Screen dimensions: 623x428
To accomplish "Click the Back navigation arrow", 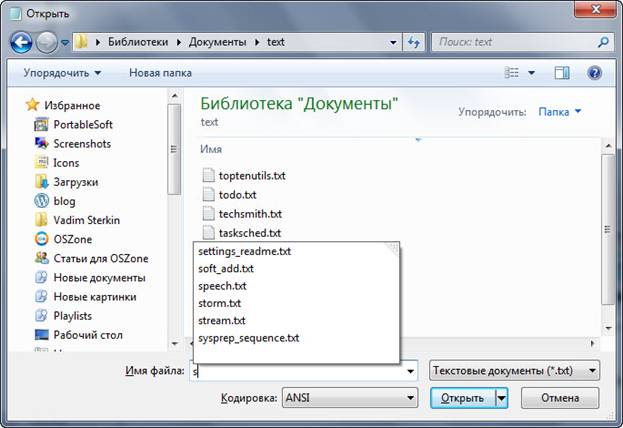I will pyautogui.click(x=21, y=42).
